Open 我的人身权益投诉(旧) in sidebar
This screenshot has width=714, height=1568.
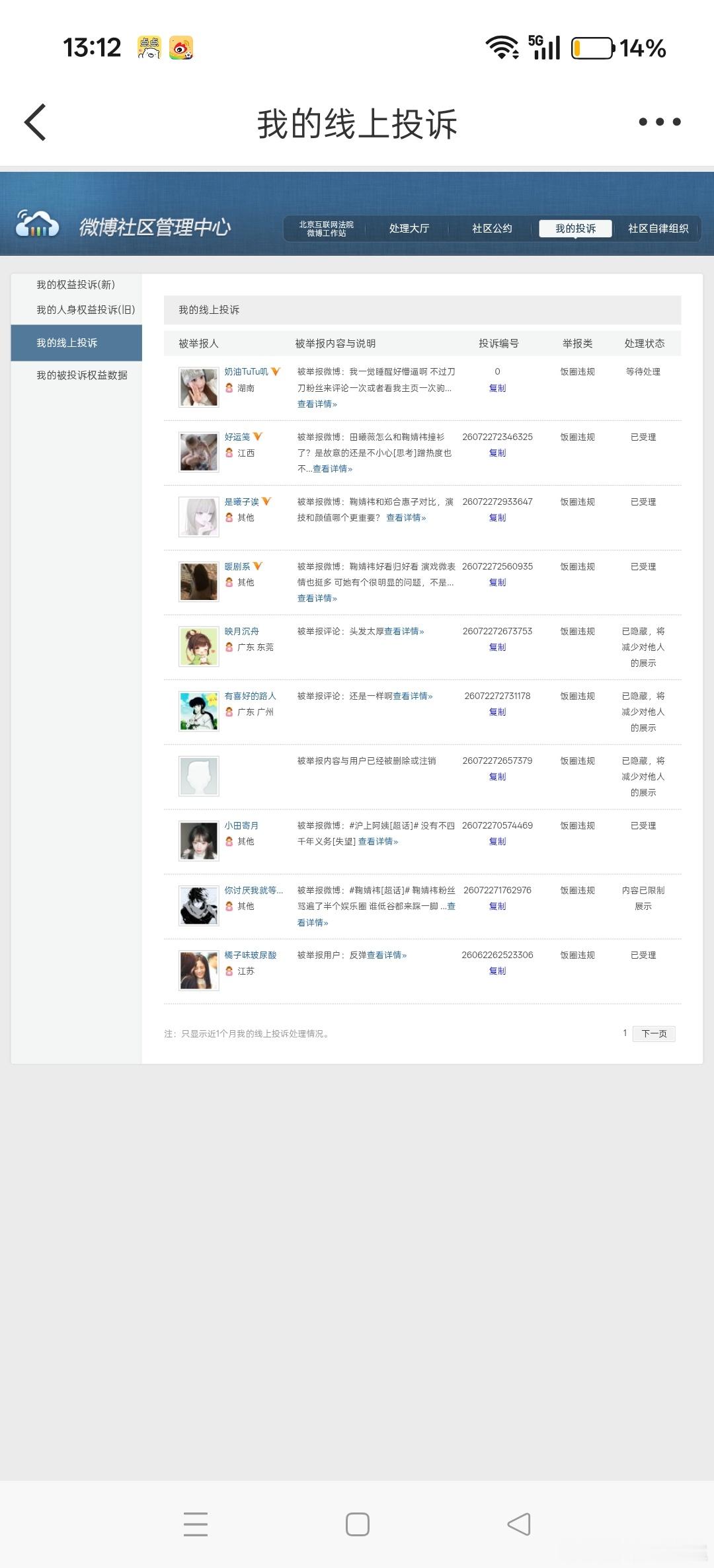pos(85,309)
